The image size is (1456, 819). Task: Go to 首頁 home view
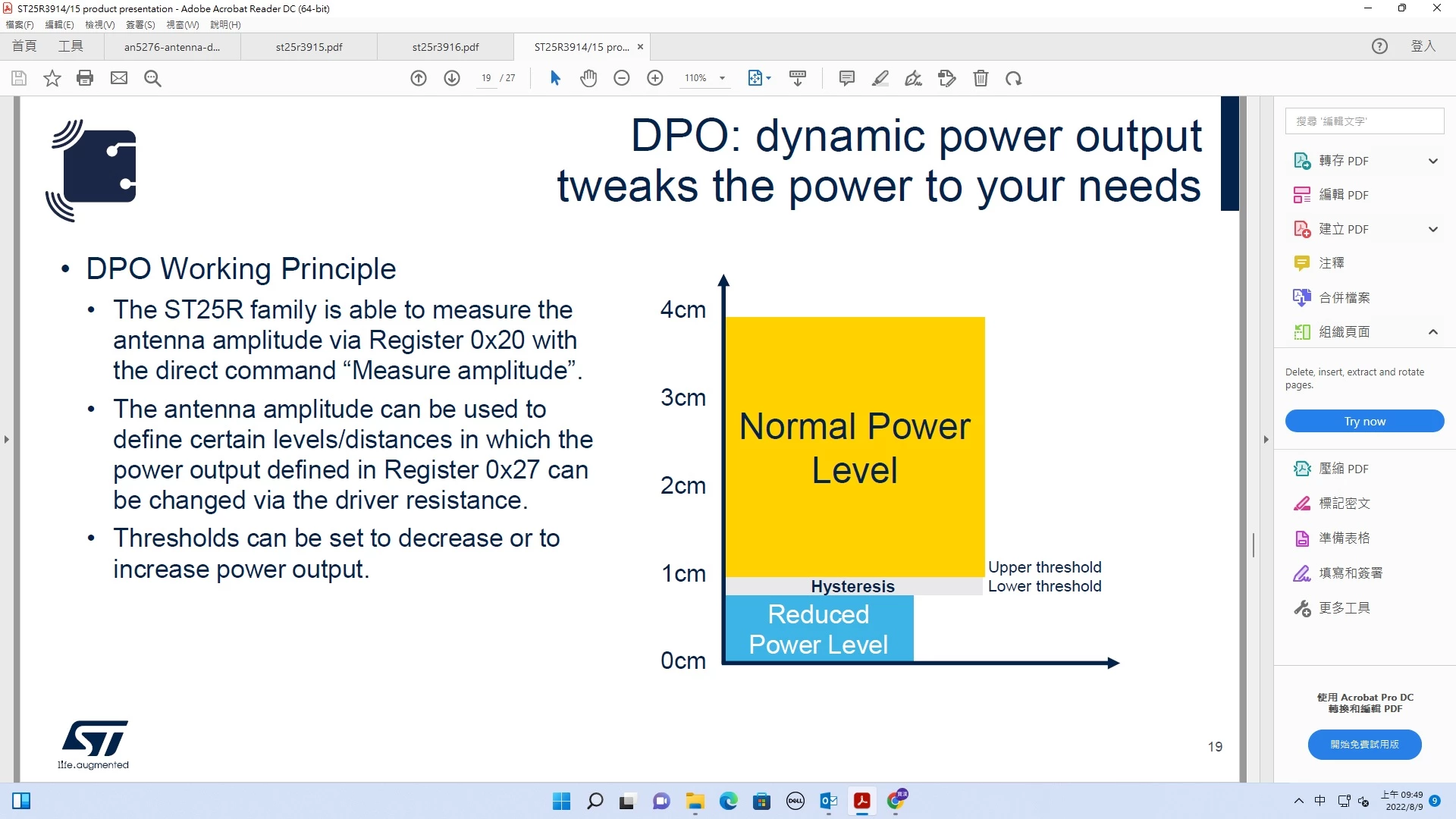[x=24, y=46]
